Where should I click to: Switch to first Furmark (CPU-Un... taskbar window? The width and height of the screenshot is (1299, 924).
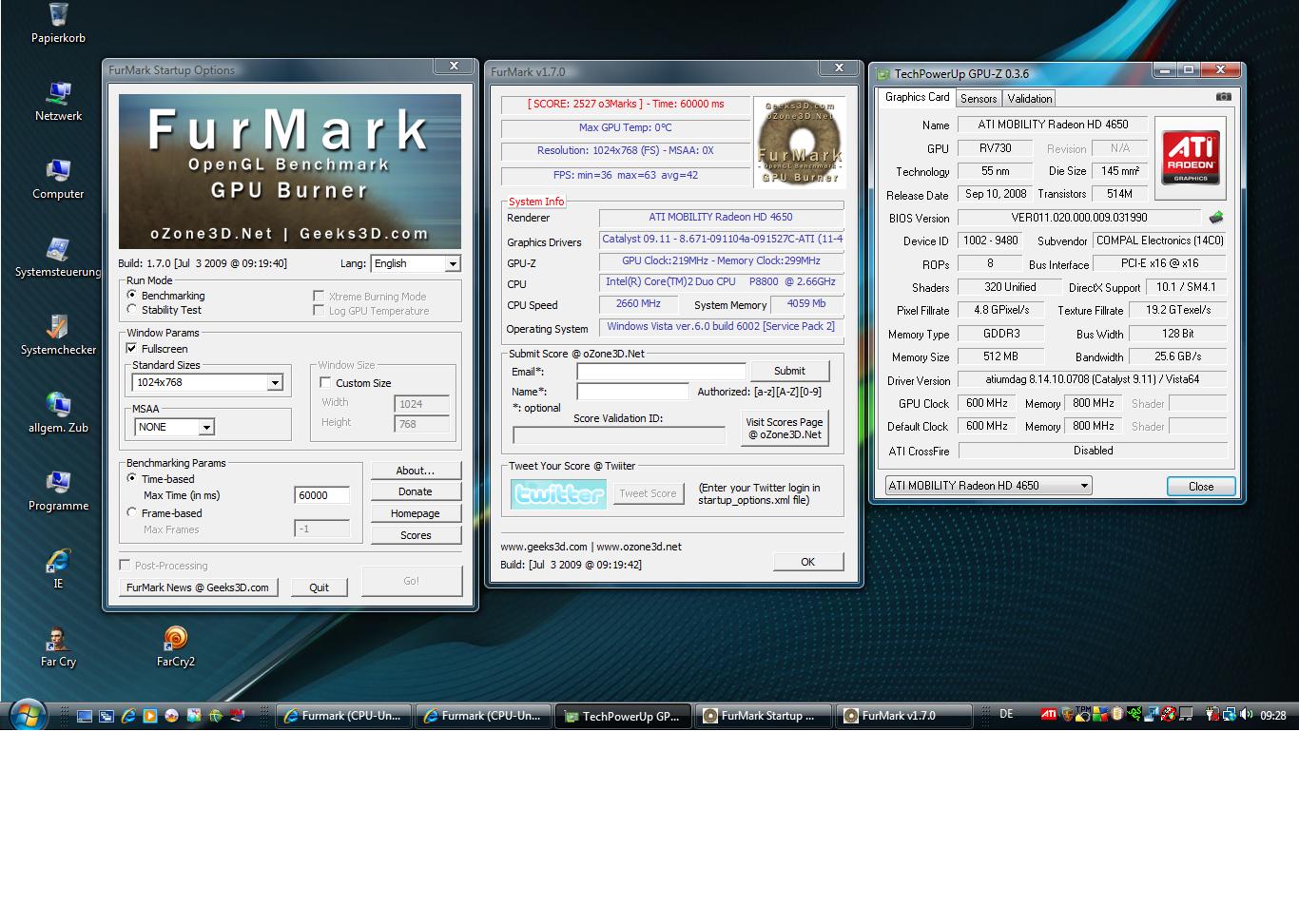[343, 716]
